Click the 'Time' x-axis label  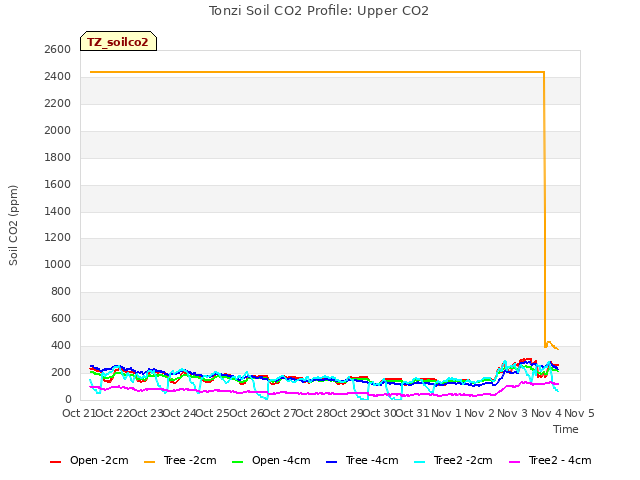click(566, 429)
